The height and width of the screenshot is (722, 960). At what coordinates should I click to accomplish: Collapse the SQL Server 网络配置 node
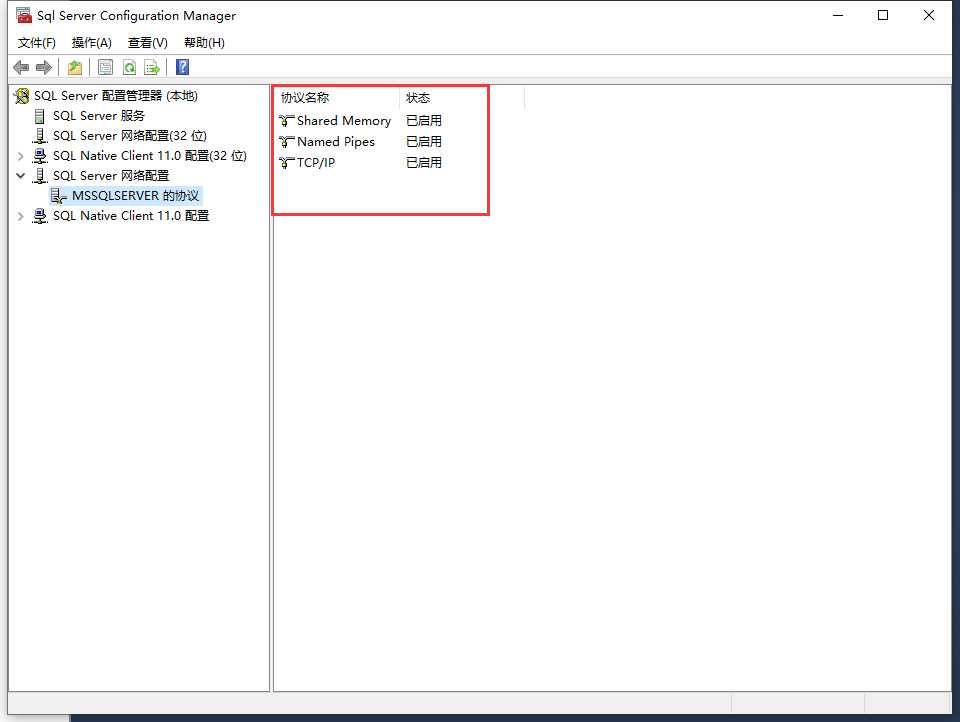20,176
